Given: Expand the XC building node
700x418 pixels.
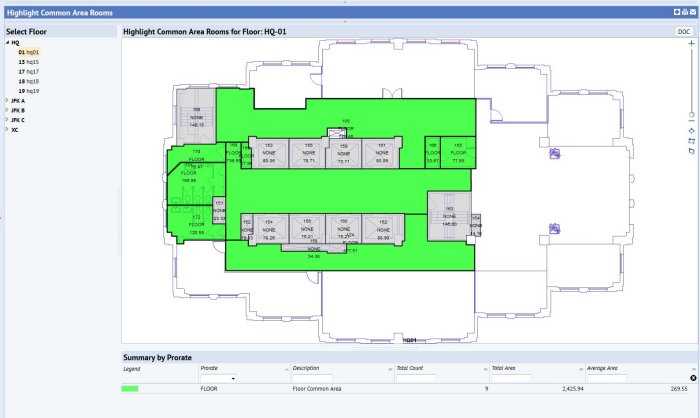Looking at the screenshot, I should pyautogui.click(x=7, y=129).
